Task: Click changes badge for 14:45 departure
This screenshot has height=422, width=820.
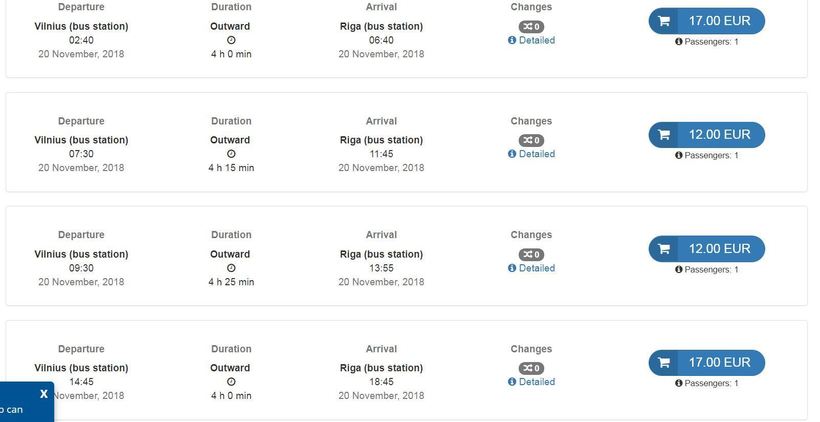Action: coord(531,368)
